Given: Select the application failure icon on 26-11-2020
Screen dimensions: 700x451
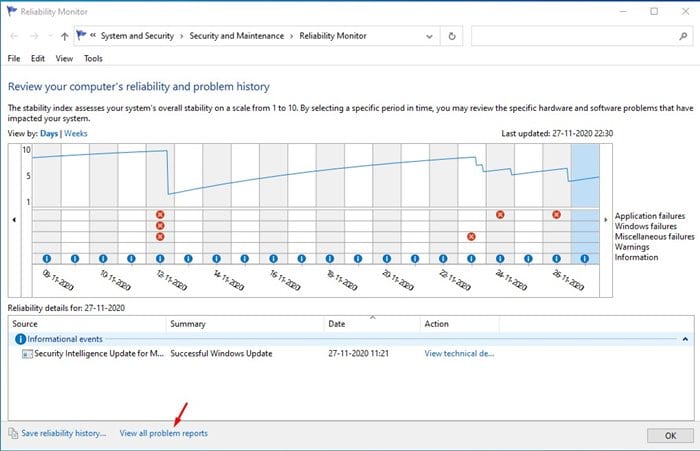Looking at the screenshot, I should click(556, 215).
